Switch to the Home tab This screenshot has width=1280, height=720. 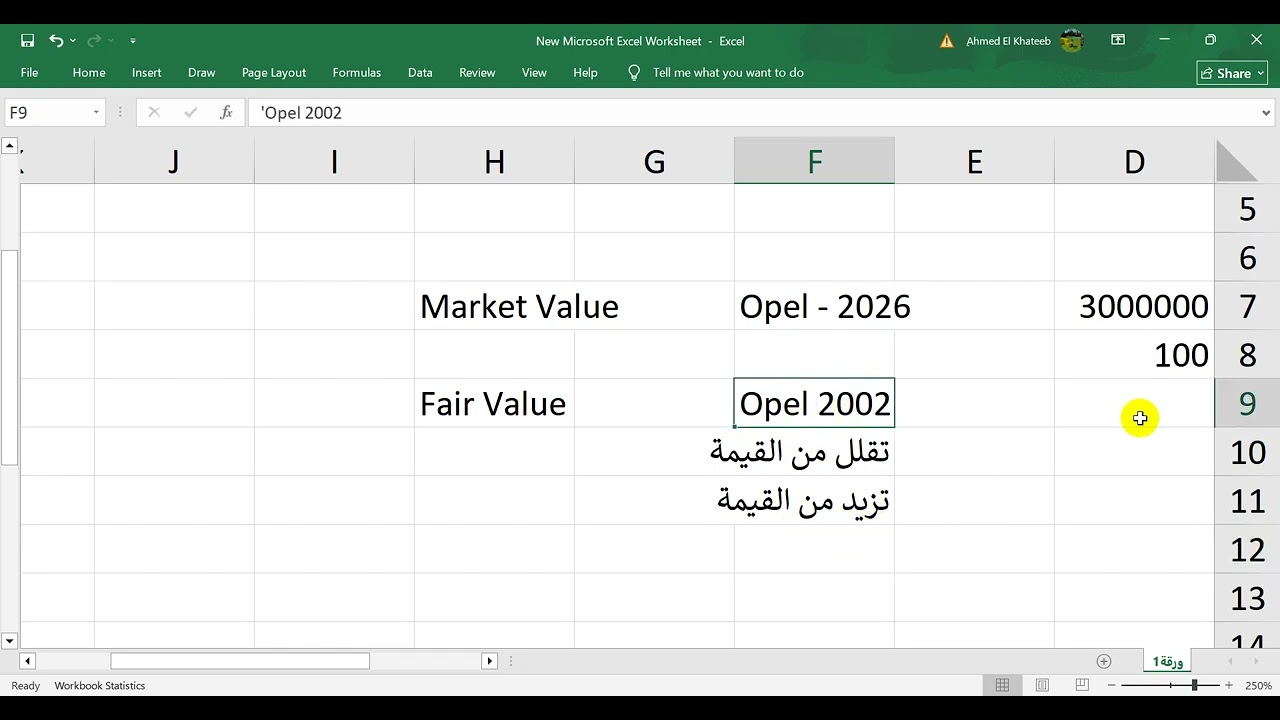(x=89, y=73)
